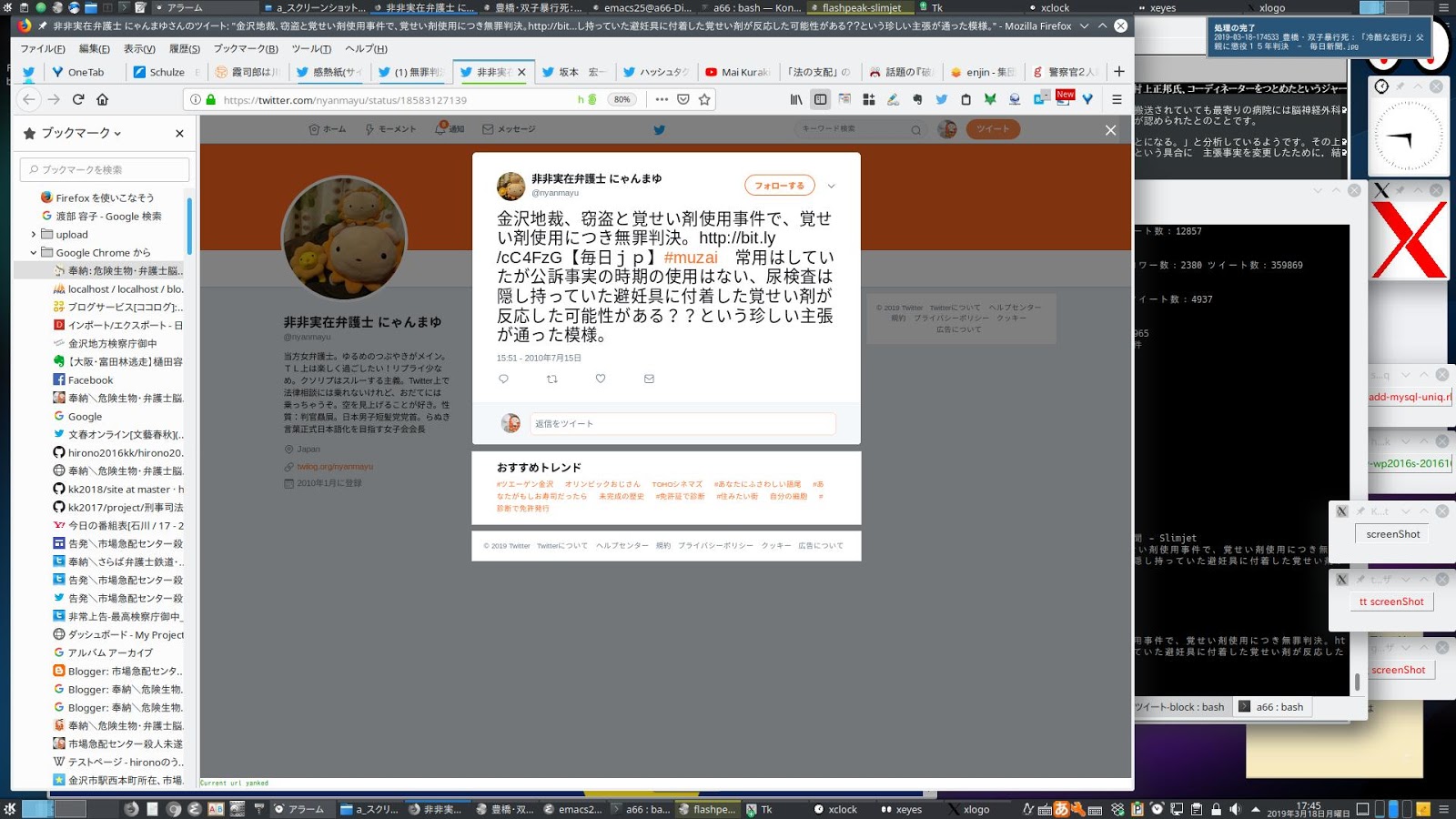
Task: Expand the upload bookmarks folder
Action: pyautogui.click(x=34, y=234)
